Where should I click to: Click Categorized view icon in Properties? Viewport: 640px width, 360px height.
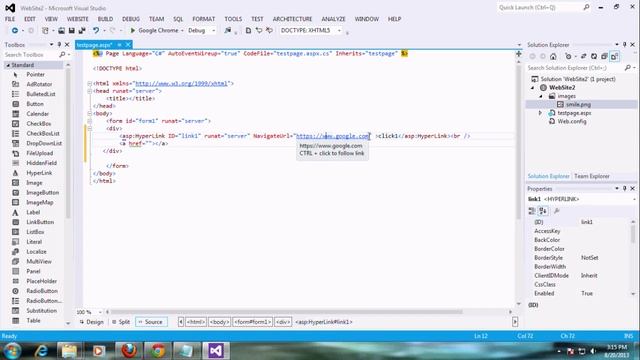pos(532,211)
